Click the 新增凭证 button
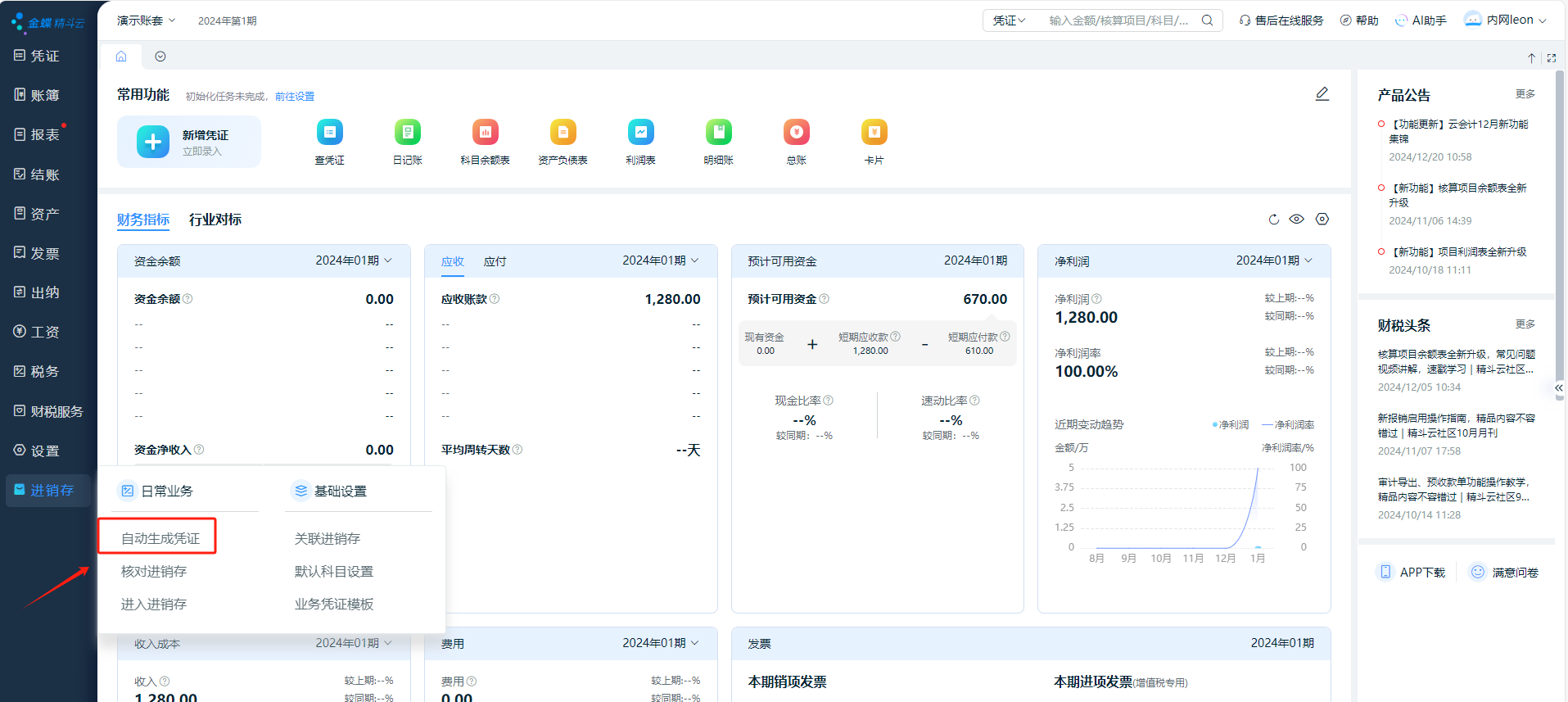This screenshot has width=1568, height=702. click(x=189, y=142)
